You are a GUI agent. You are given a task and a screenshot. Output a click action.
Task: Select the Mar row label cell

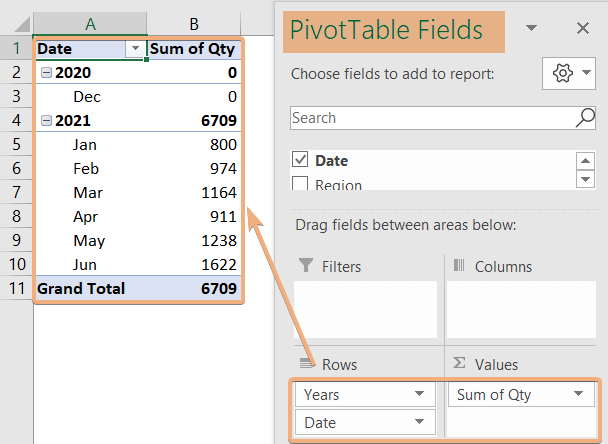click(x=91, y=193)
